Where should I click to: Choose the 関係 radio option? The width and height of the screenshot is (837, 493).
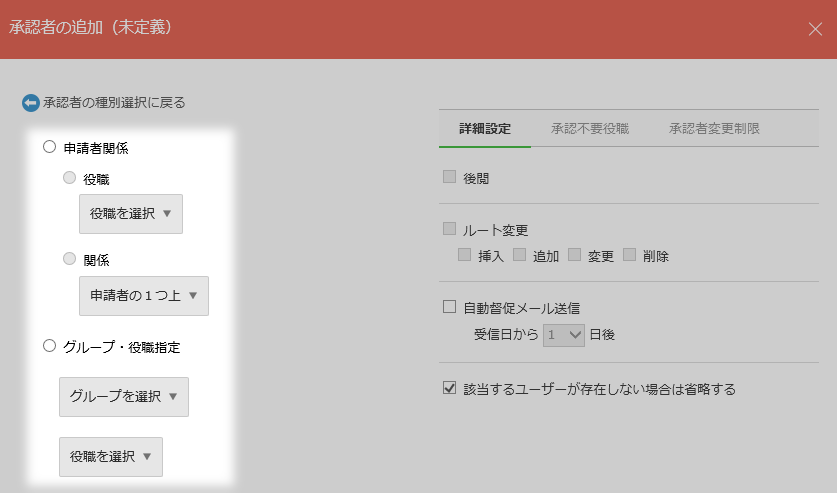[x=69, y=259]
